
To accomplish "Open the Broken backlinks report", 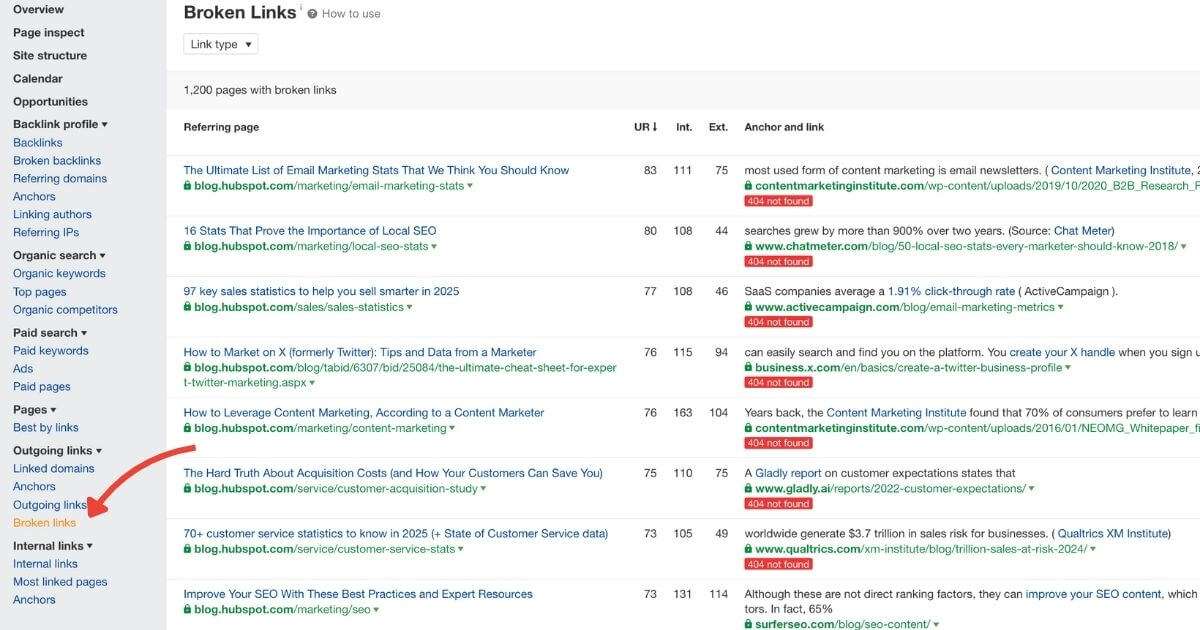I will click(56, 160).
